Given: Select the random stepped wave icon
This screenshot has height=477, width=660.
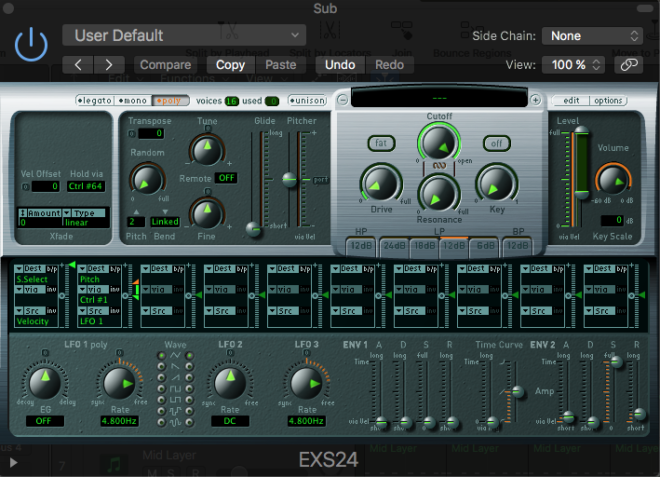Looking at the screenshot, I should [x=175, y=410].
